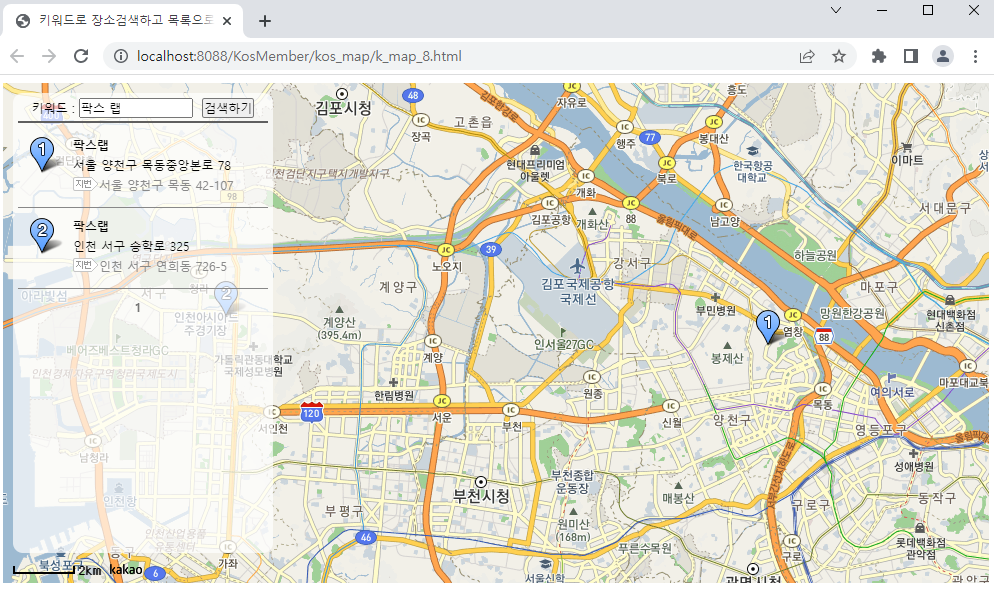Click route 46 shield on map
Screen dimensions: 994x592
pos(366,537)
